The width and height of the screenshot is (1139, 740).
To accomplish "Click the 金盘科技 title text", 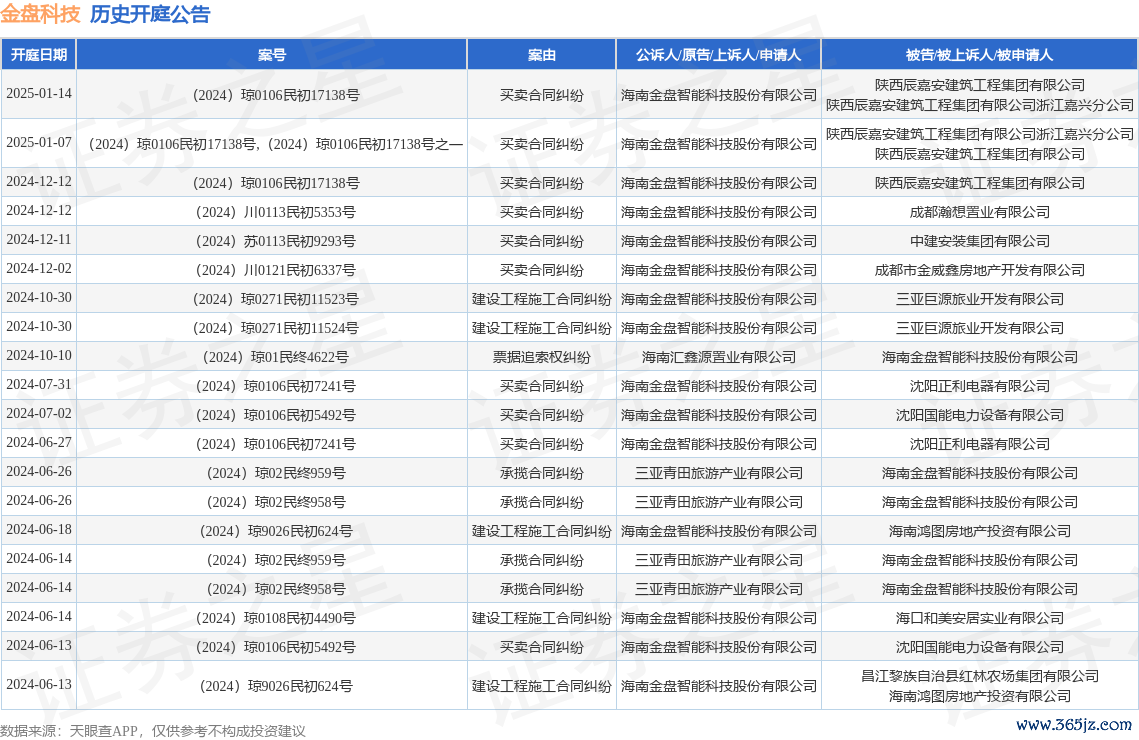I will coord(41,15).
